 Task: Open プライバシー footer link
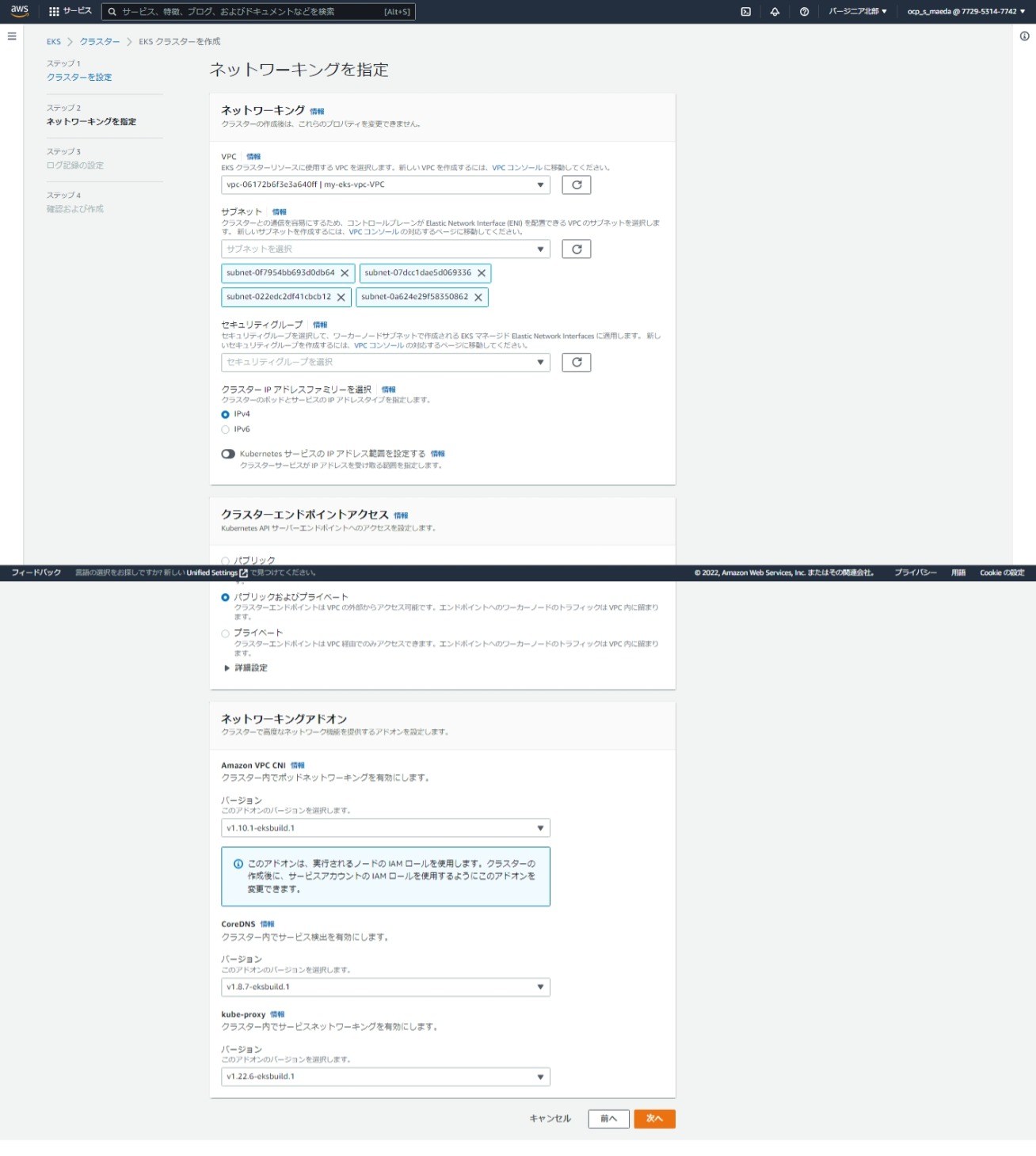point(916,572)
